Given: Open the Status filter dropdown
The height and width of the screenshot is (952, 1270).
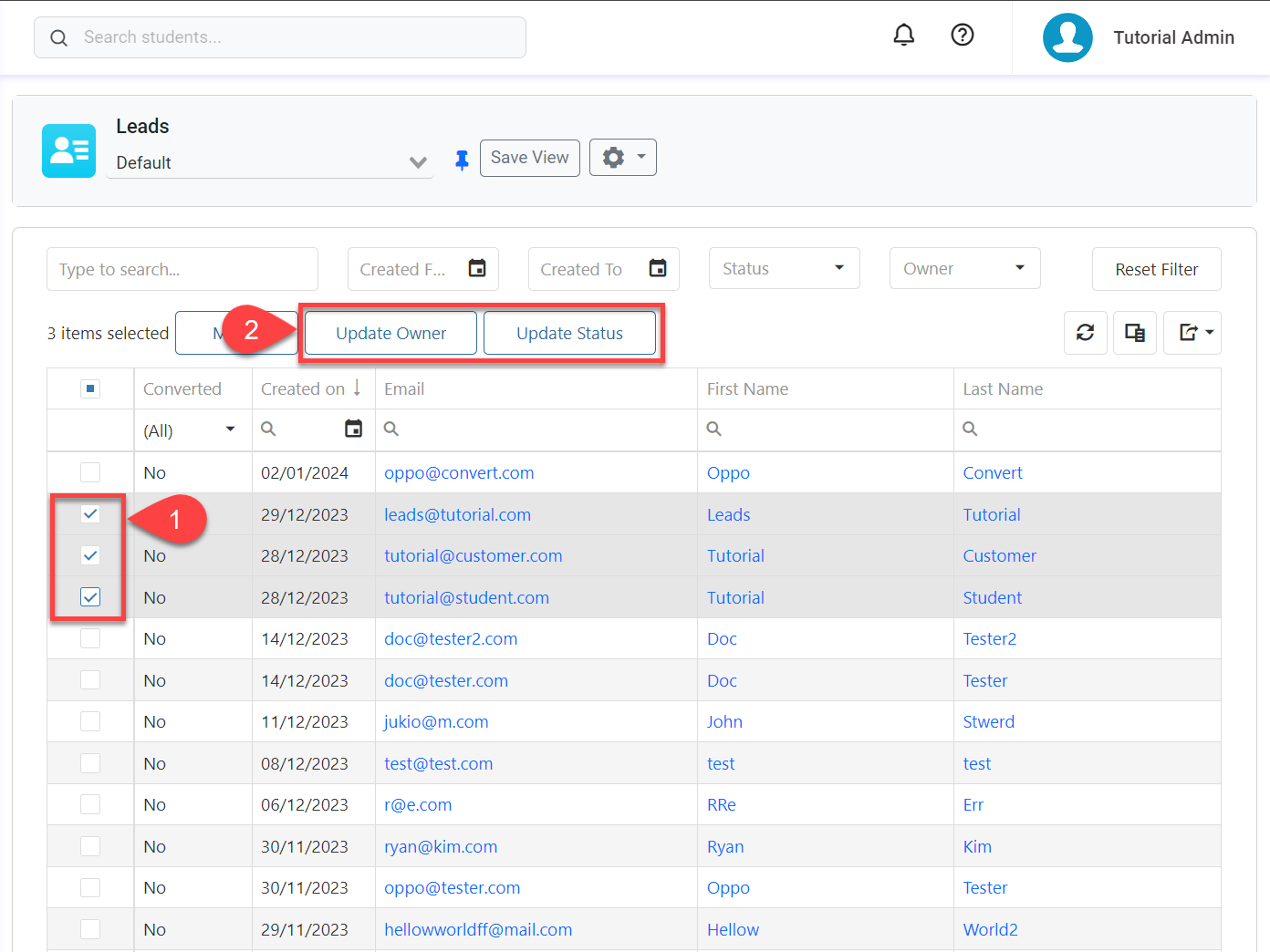Looking at the screenshot, I should pyautogui.click(x=785, y=268).
